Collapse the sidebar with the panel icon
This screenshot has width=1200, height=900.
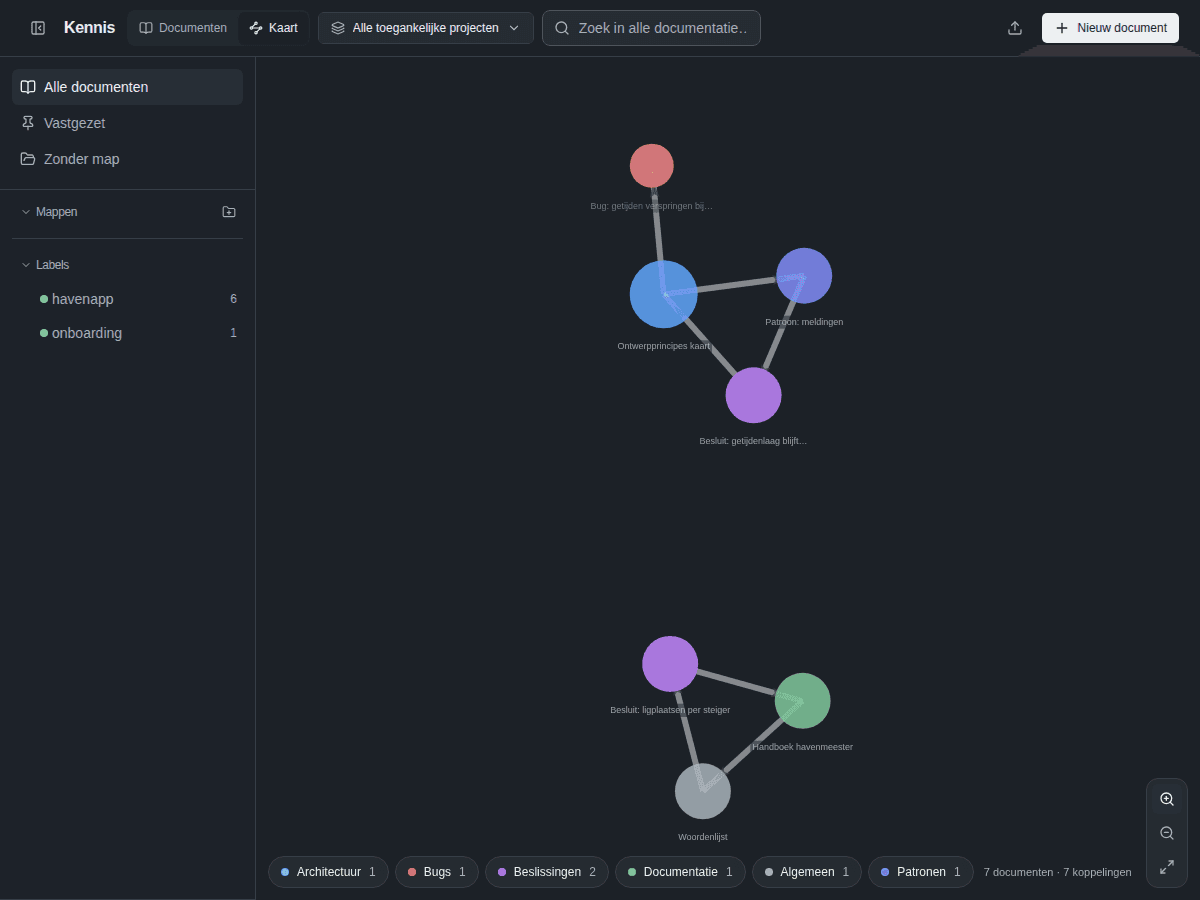pos(38,28)
